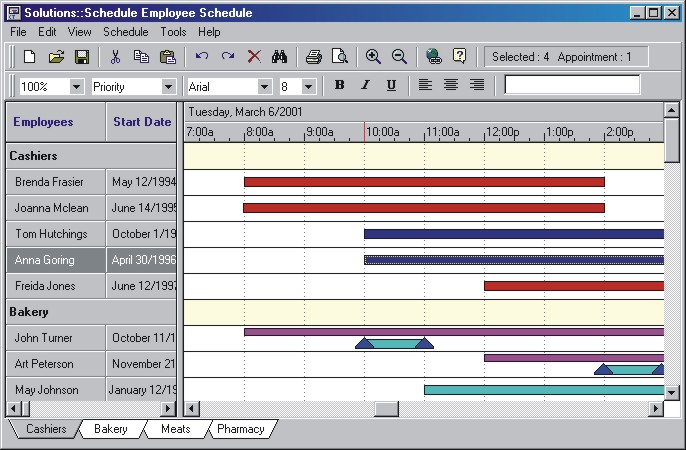The width and height of the screenshot is (686, 450).
Task: Save the schedule with the floppy icon
Action: (82, 57)
